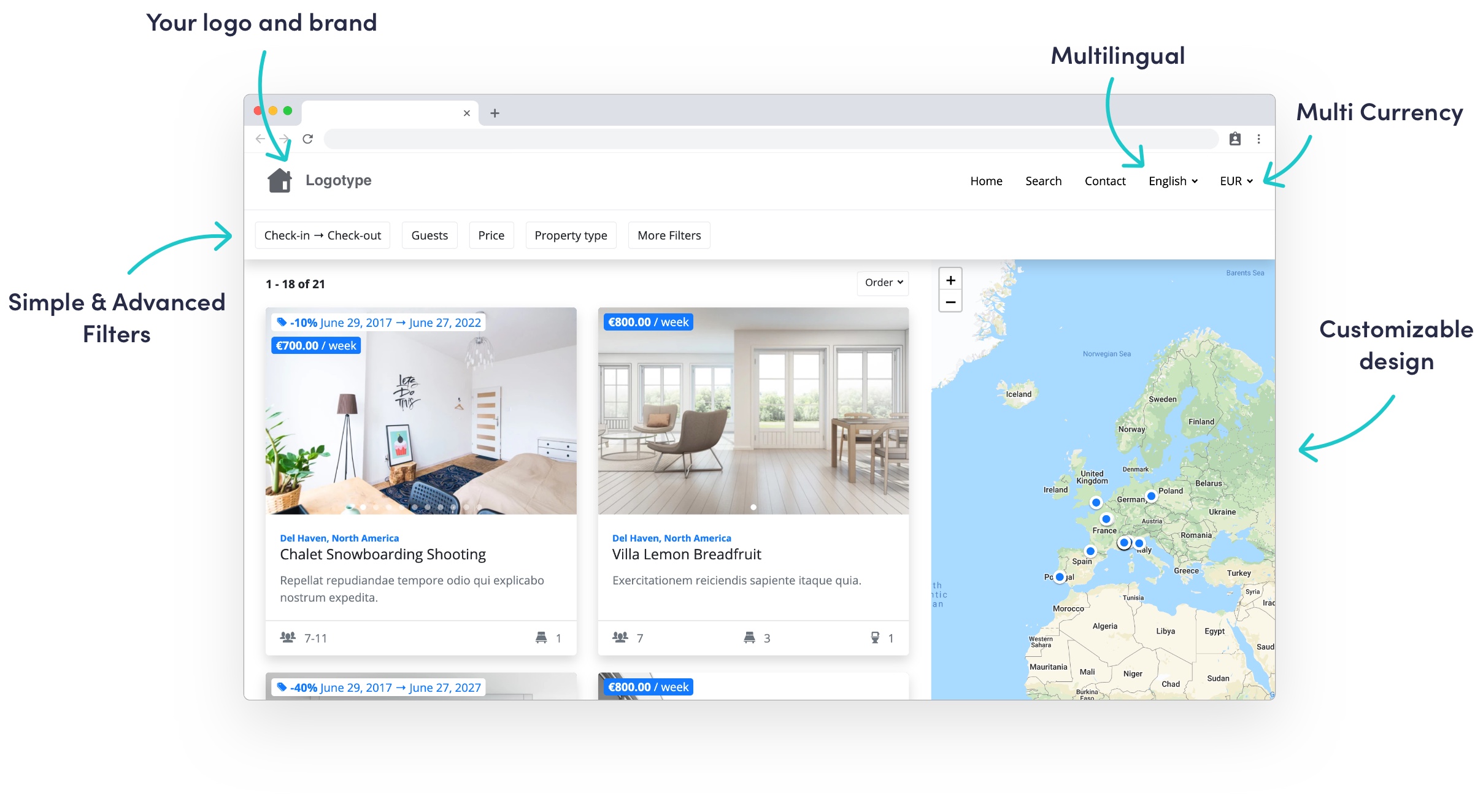Viewport: 1475px width, 812px height.
Task: Open Villa Lemon Breadfruit listing title
Action: (x=687, y=554)
